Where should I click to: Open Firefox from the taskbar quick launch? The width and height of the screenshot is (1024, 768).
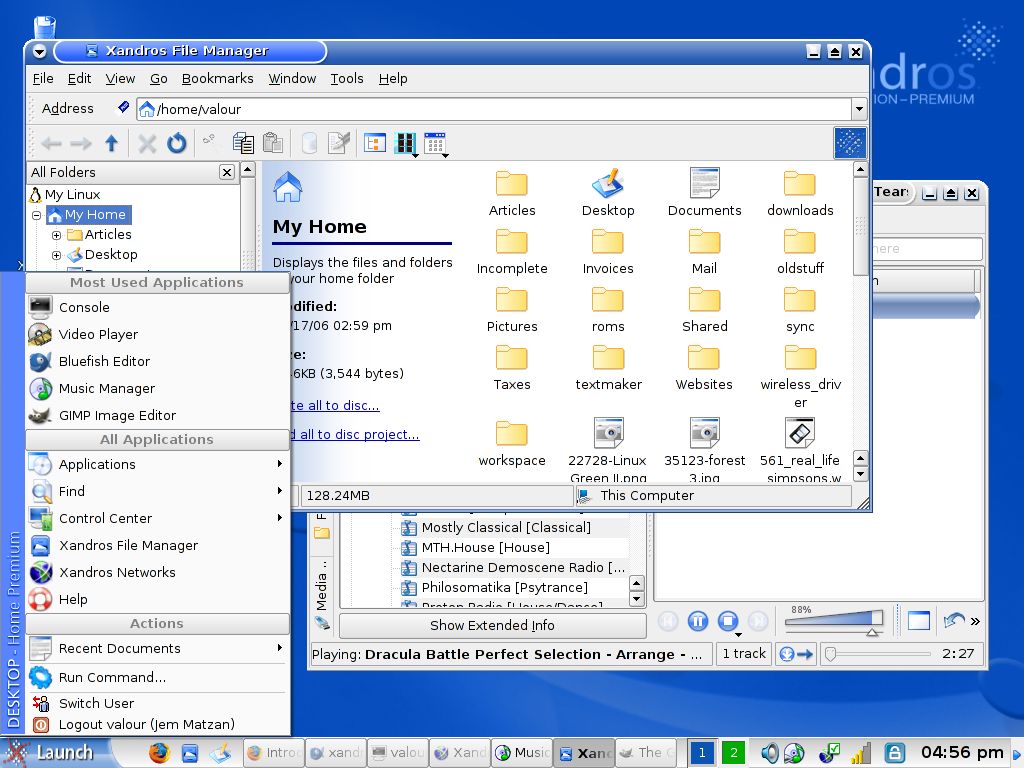pos(159,753)
